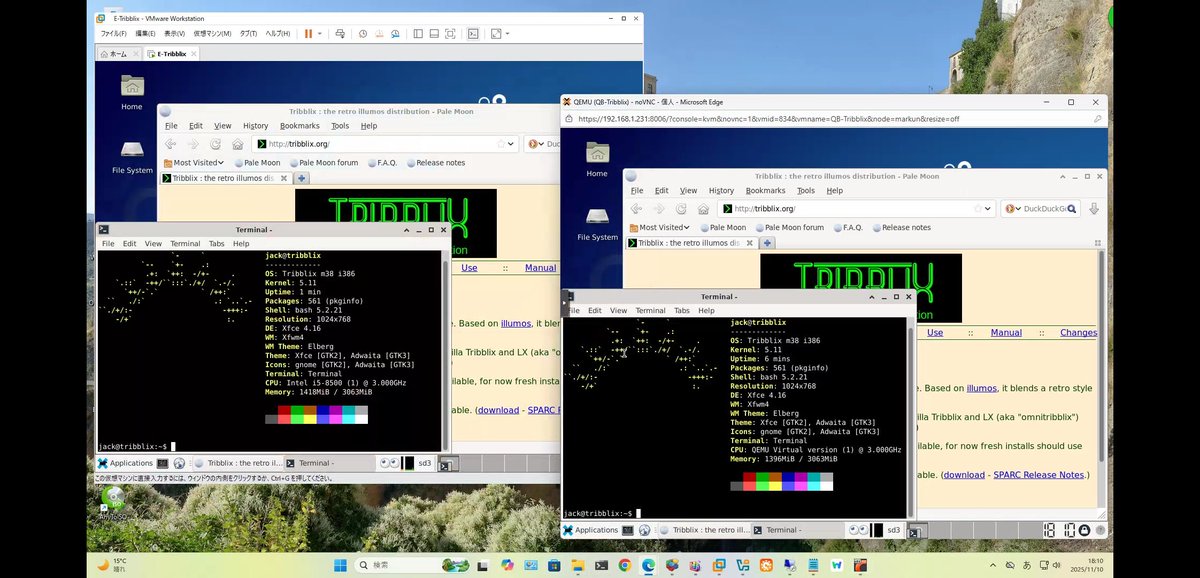This screenshot has height=578, width=1200.
Task: Close the Tribblix tab in left Pale Moon
Action: (x=284, y=178)
